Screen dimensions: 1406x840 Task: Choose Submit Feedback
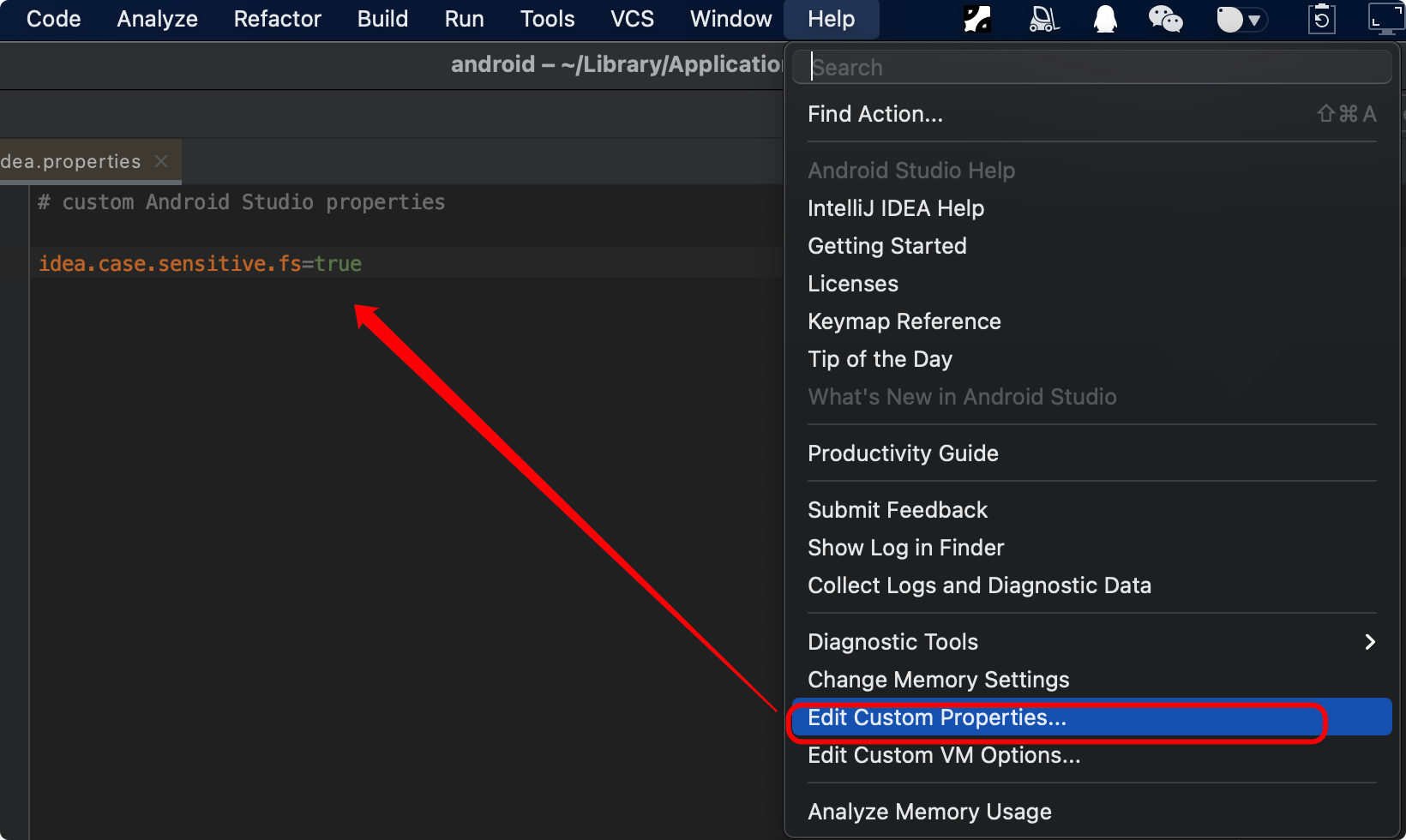click(x=1092, y=510)
